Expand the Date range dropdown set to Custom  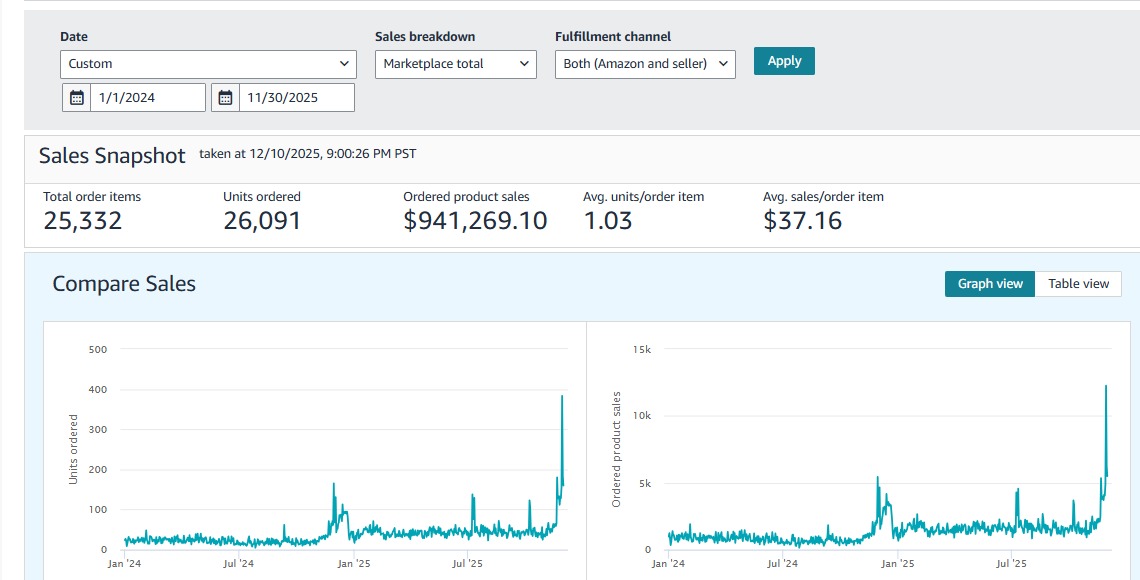click(x=208, y=64)
